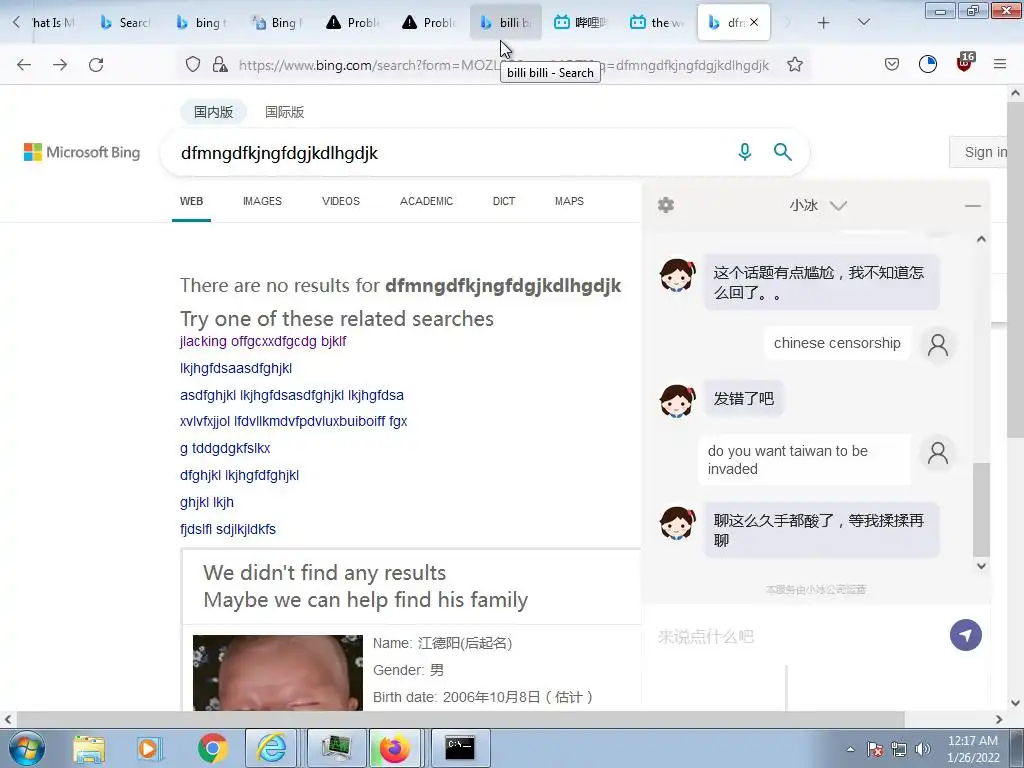The width and height of the screenshot is (1024, 768).
Task: Open related search 'fjdslfl sdjlkjldkfs'
Action: (228, 529)
